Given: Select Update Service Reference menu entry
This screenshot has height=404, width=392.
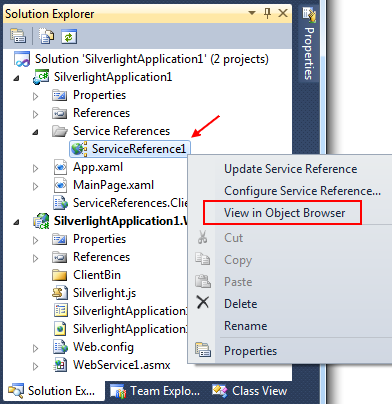Looking at the screenshot, I should point(290,169).
